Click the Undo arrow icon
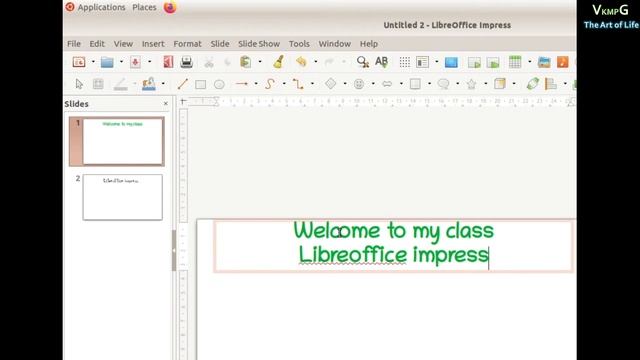Viewport: 640px width, 360px height. (301, 62)
